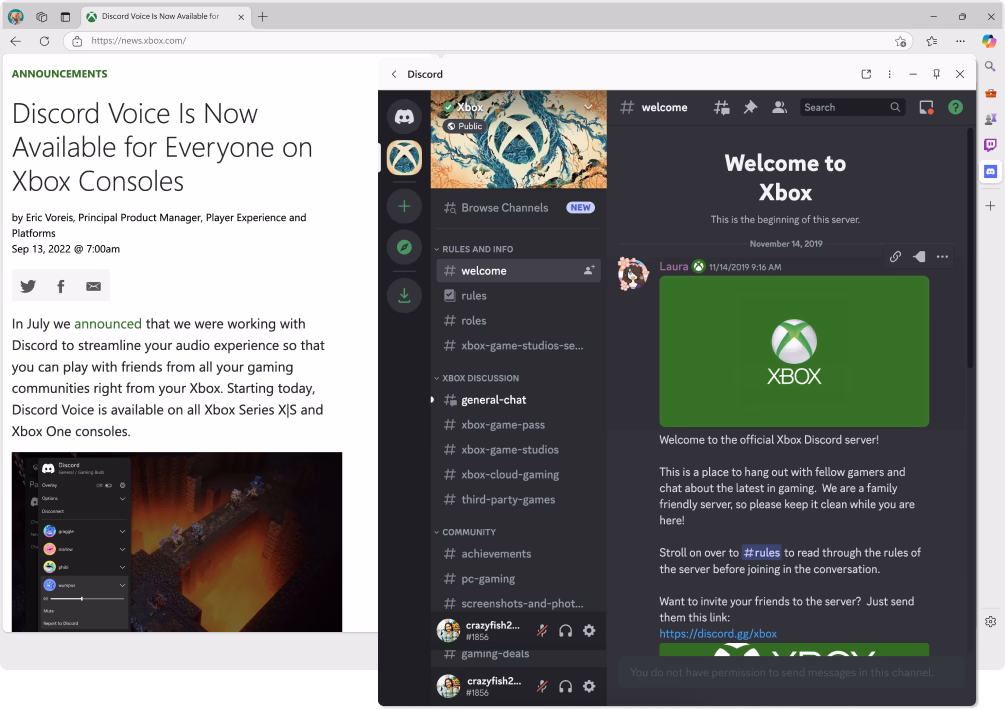Open Discord panel in new tab
Viewport: 1005px width, 710px height.
click(x=866, y=74)
